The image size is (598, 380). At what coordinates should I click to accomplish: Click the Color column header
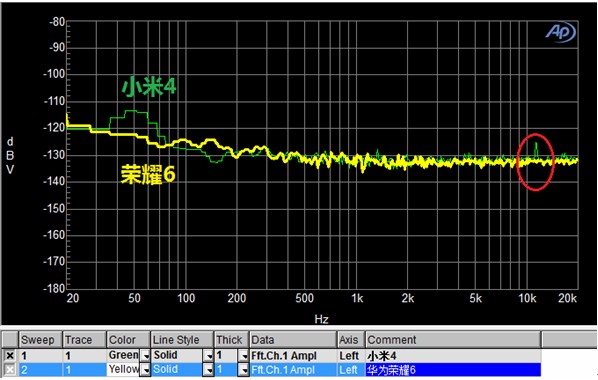(129, 340)
